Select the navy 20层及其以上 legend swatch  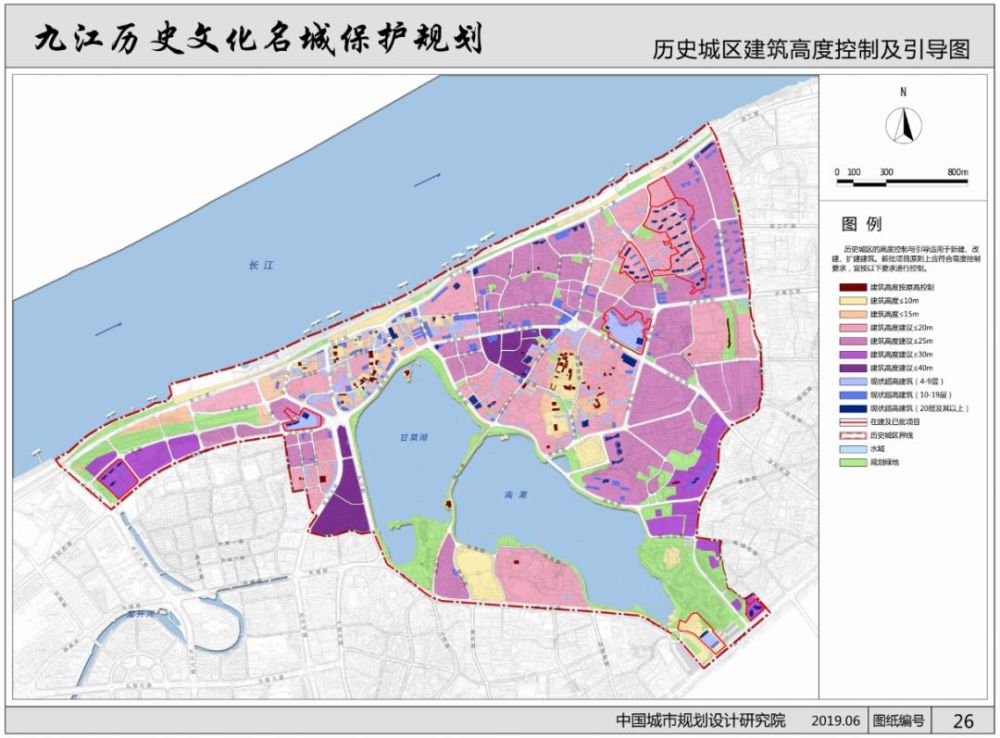[853, 408]
